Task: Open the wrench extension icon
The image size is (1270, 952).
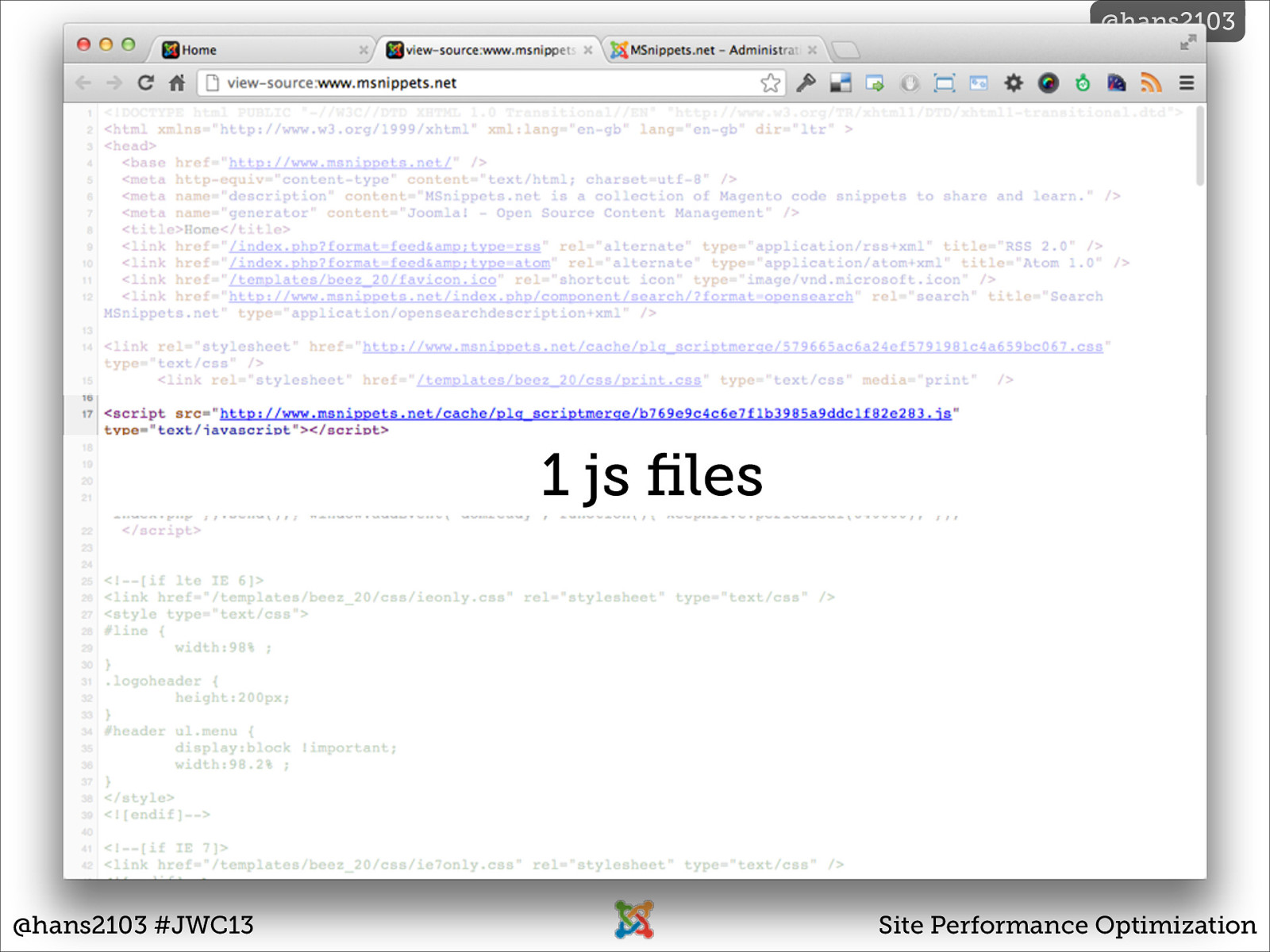Action: tap(806, 83)
